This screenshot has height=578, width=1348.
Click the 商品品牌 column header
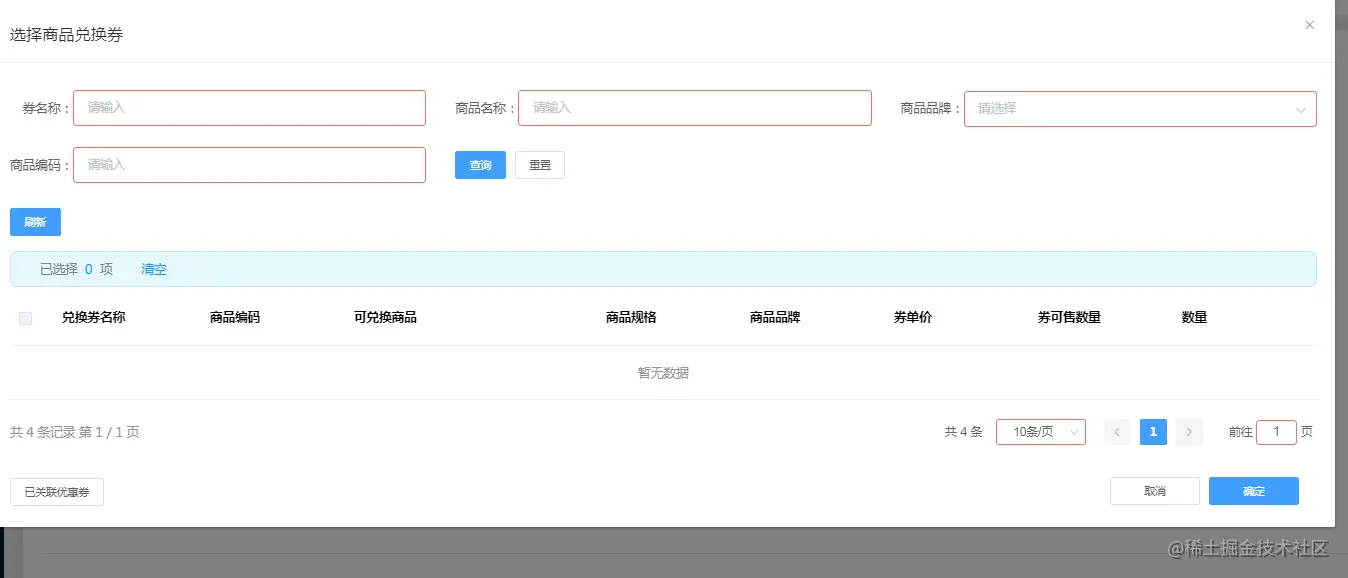coord(775,317)
